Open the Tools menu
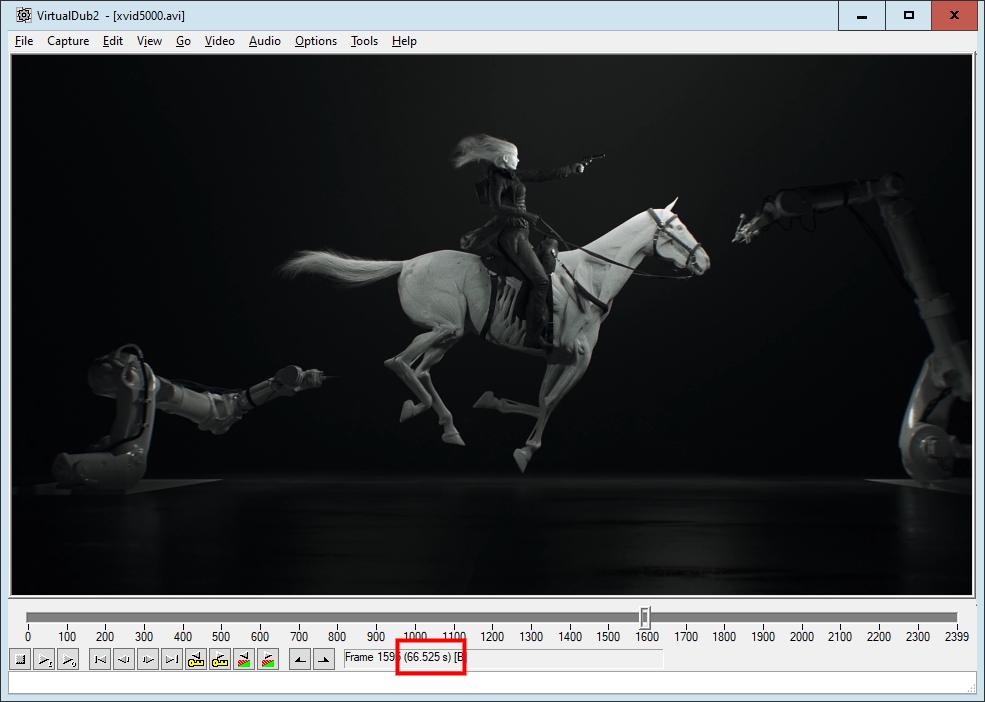 364,41
